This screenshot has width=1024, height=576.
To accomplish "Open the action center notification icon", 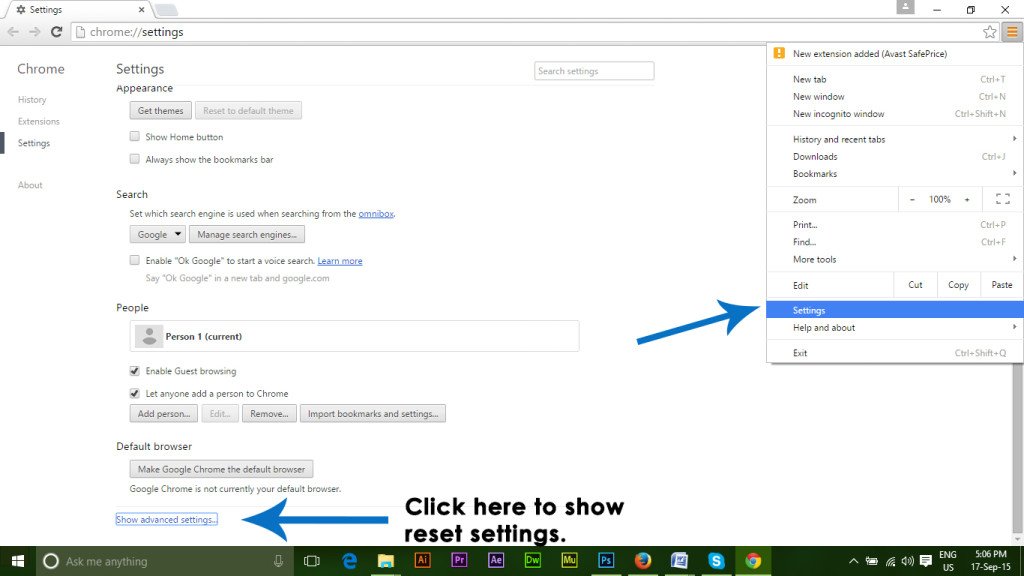I will point(925,561).
